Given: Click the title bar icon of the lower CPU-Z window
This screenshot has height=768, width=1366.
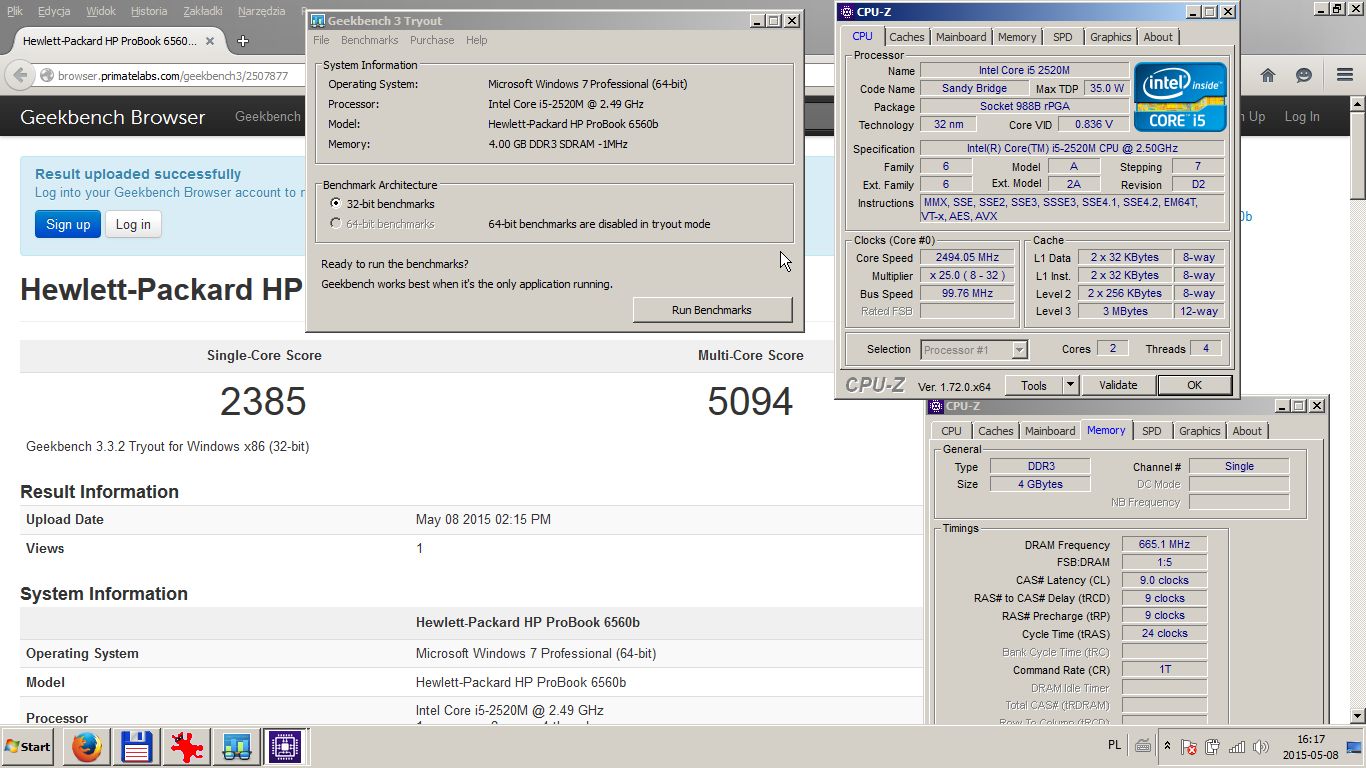Looking at the screenshot, I should click(936, 406).
